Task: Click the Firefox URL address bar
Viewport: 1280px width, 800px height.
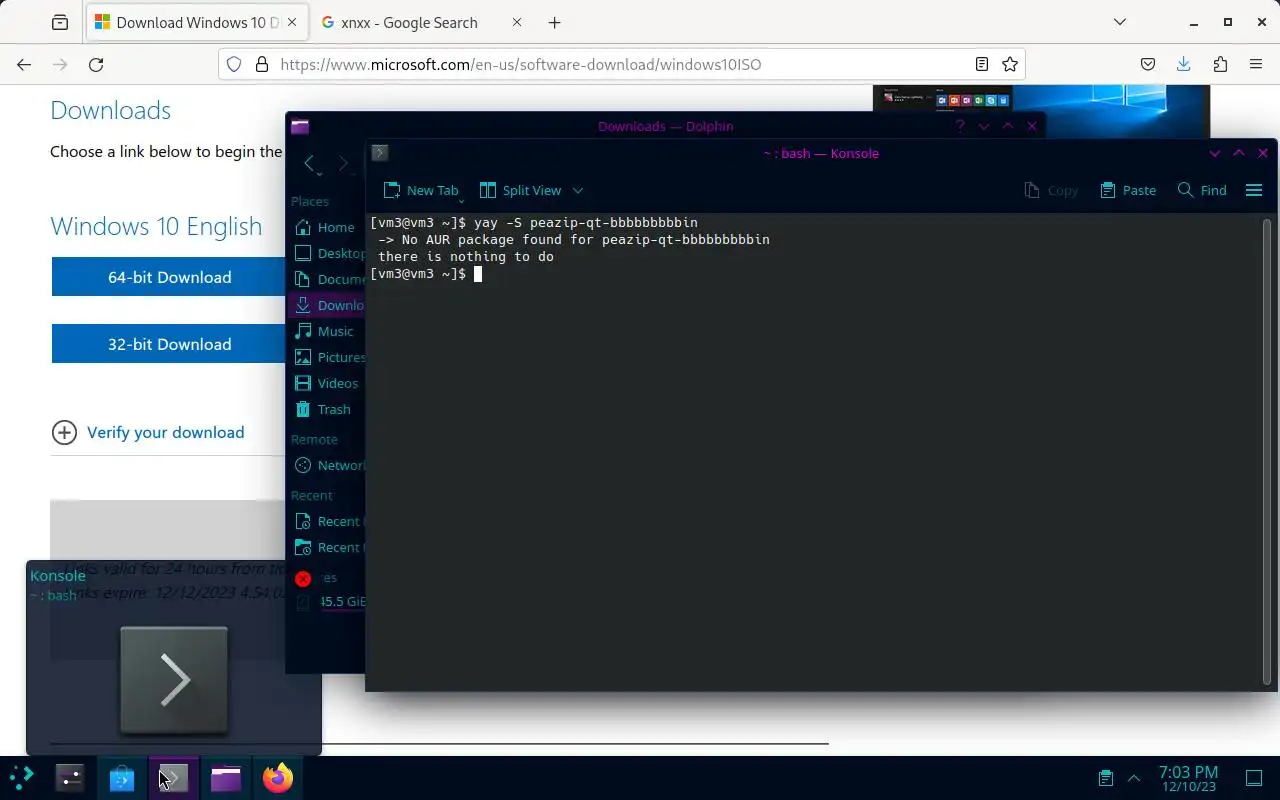Action: click(620, 64)
